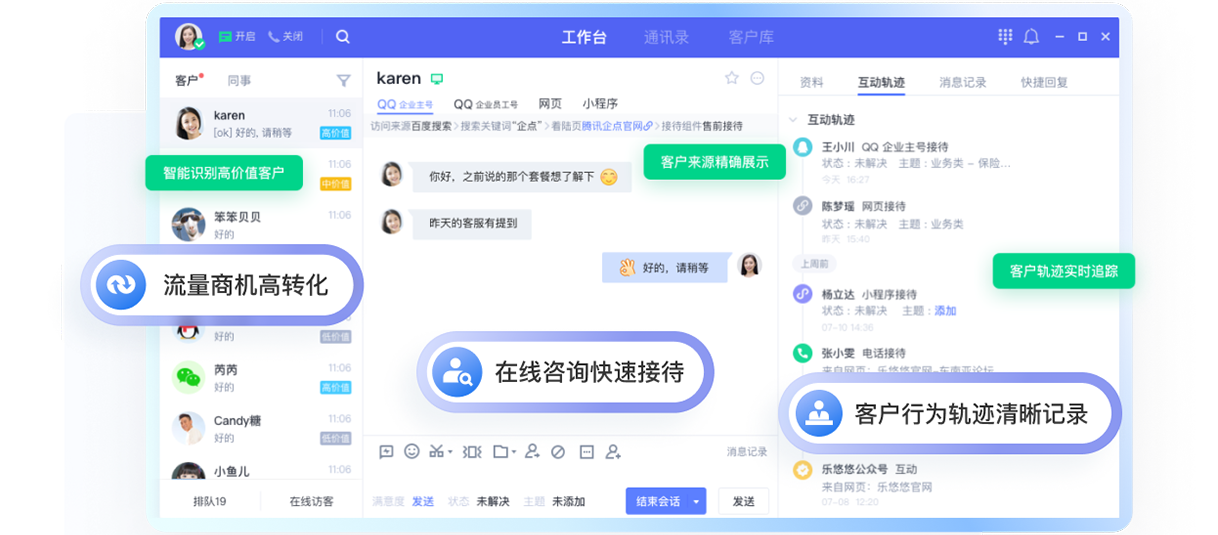The height and width of the screenshot is (535, 1218).
Task: Open the 未解决 status selector
Action: [x=493, y=502]
